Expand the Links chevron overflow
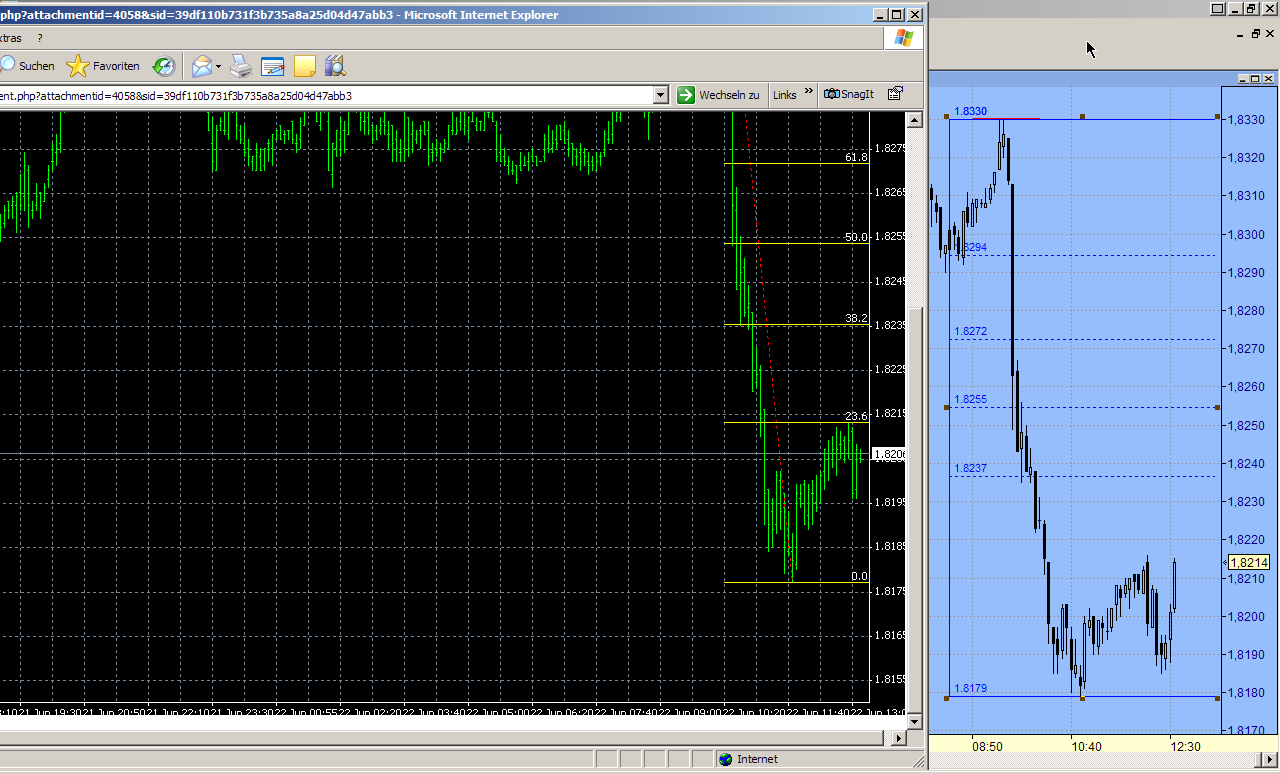1280x774 pixels. click(x=809, y=92)
